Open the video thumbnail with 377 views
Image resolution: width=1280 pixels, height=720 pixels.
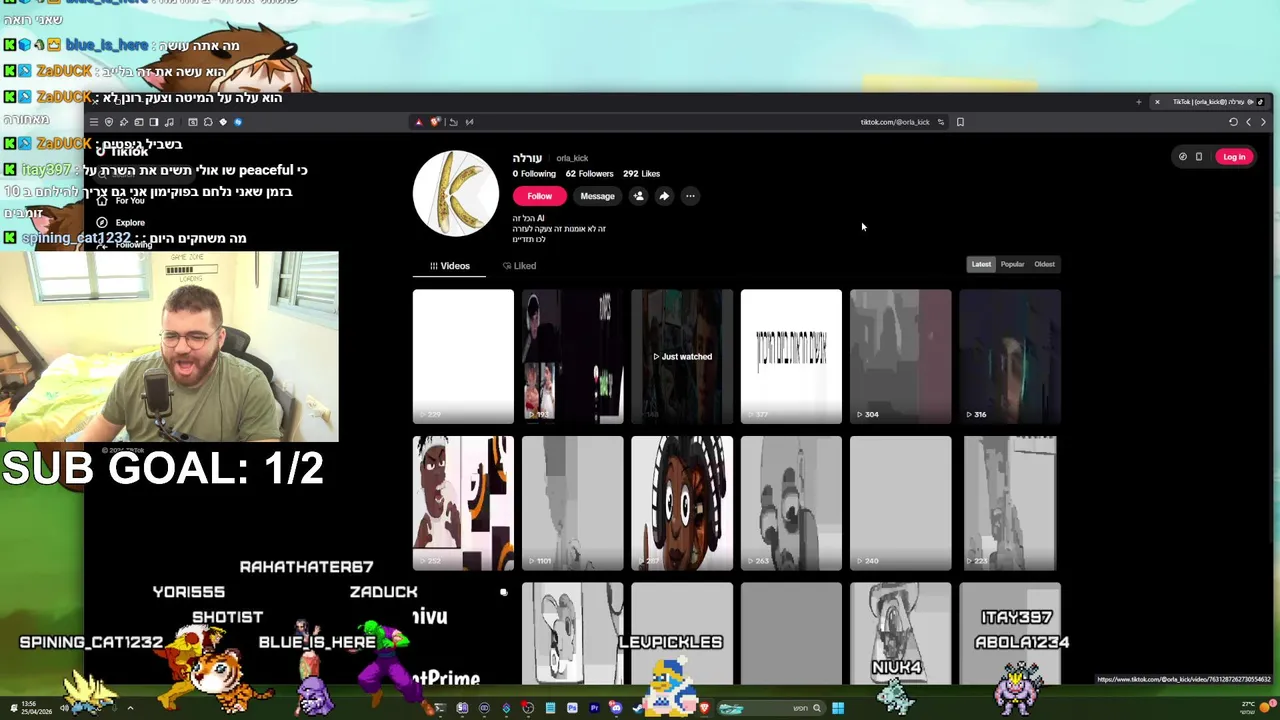tap(791, 356)
